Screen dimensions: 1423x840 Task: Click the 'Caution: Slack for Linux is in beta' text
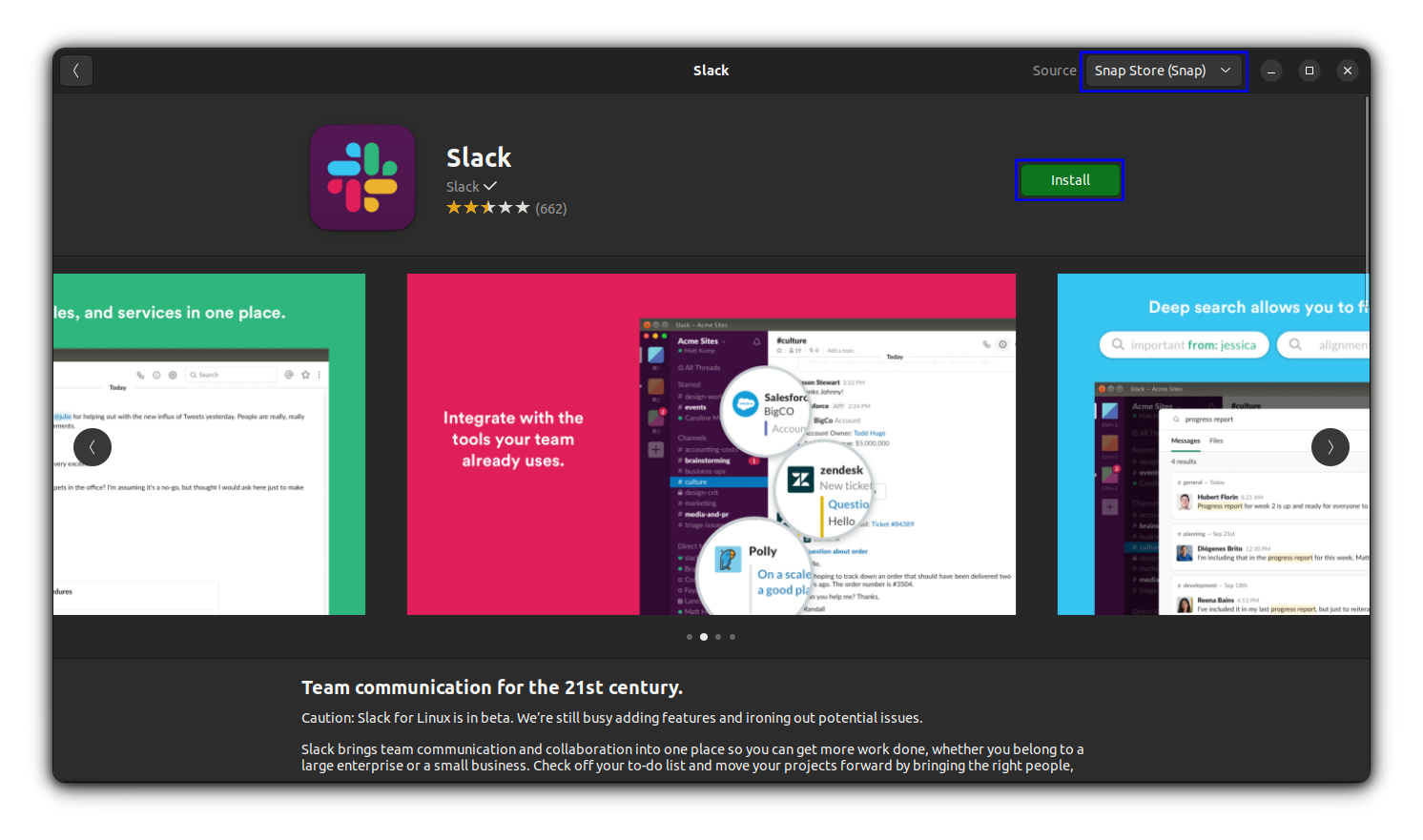(612, 718)
